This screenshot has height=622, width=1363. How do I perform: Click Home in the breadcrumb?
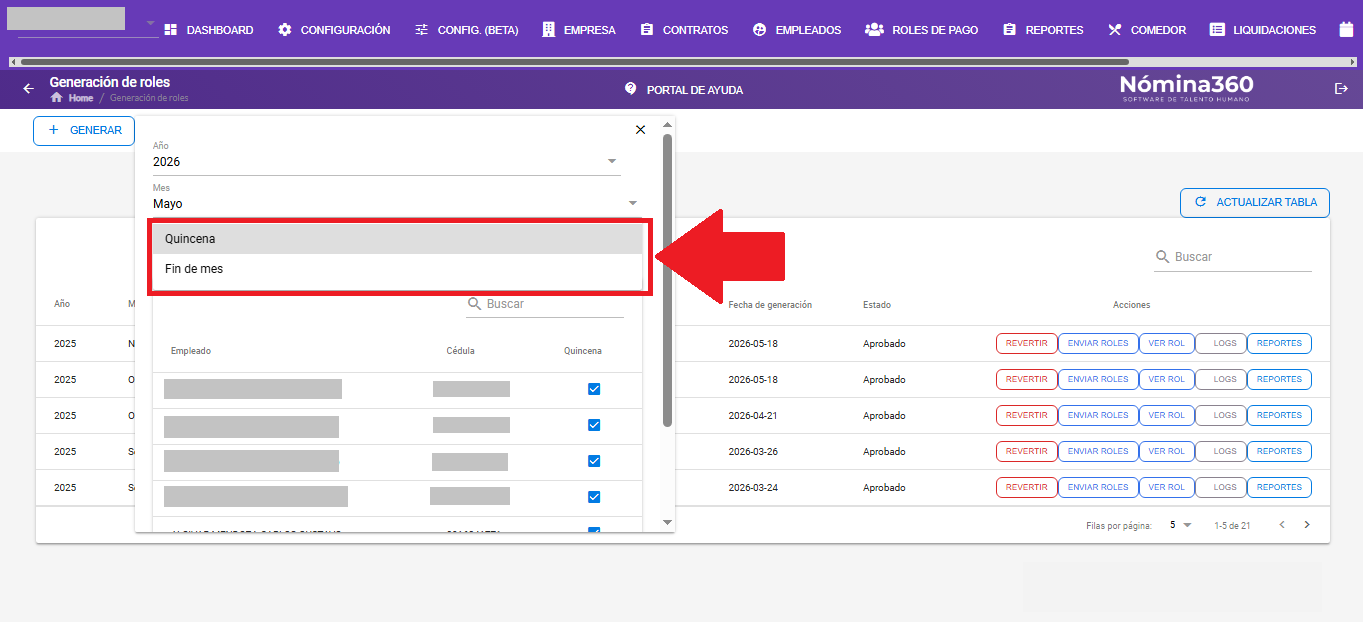[x=81, y=98]
